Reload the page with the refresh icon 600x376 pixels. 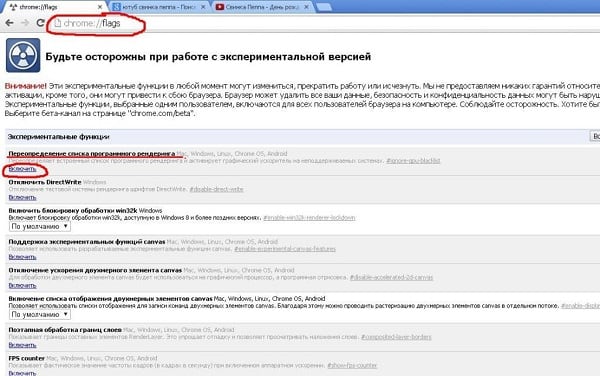coord(41,23)
